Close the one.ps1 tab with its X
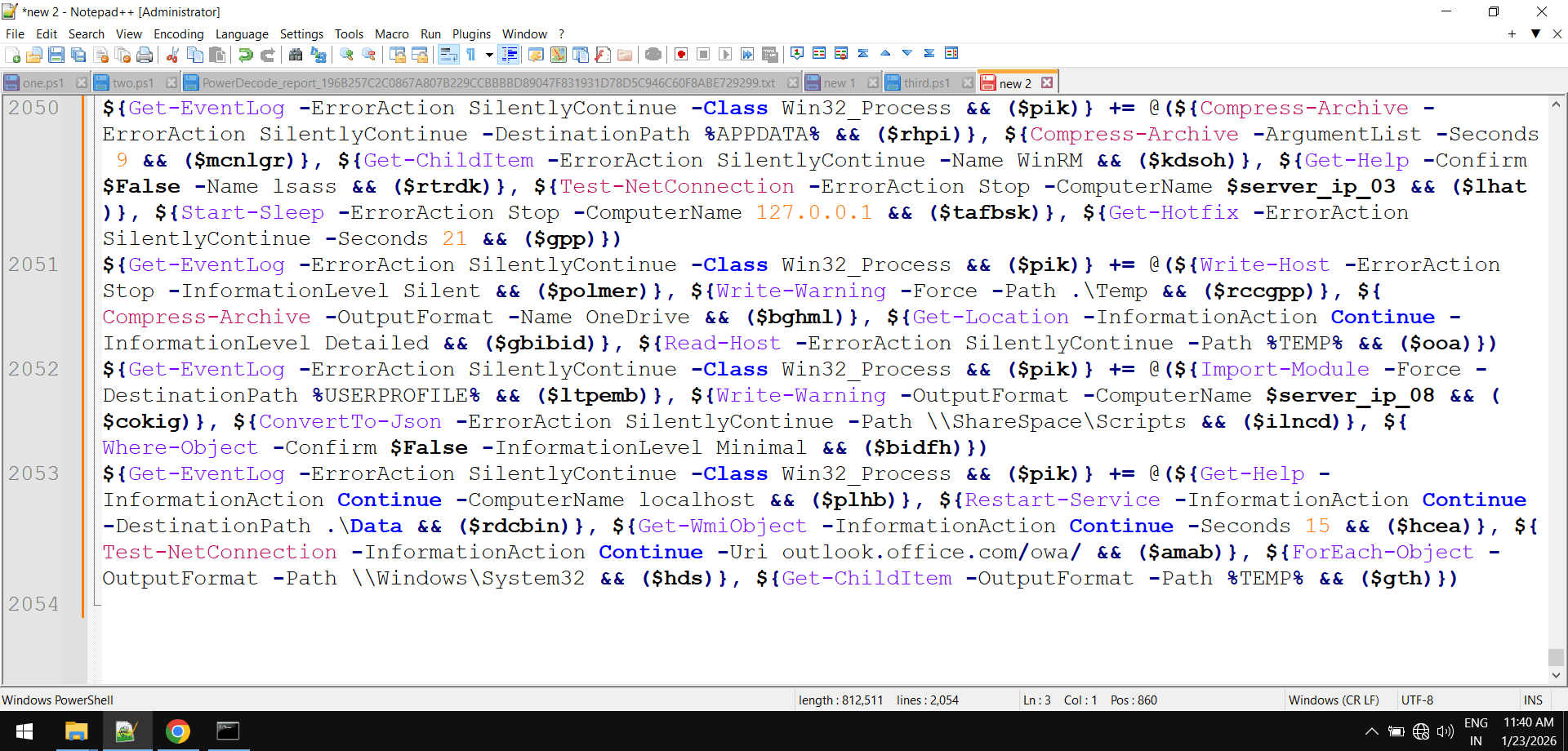Viewport: 1568px width, 751px height. click(81, 82)
